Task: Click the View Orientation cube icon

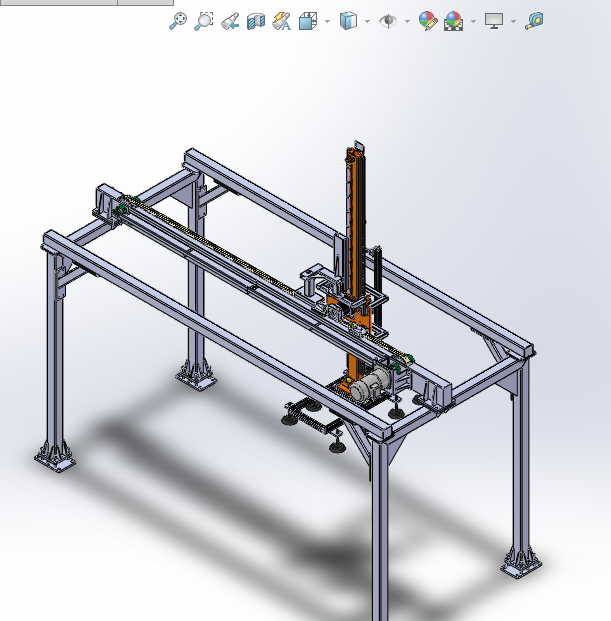Action: coord(308,21)
